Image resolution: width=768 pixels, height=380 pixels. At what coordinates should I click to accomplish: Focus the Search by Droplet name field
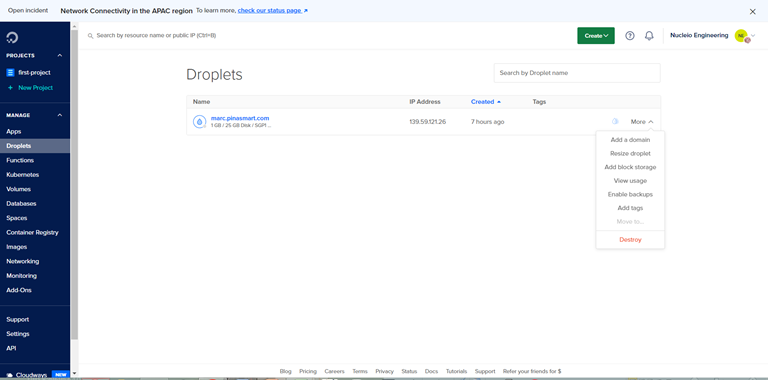[577, 73]
